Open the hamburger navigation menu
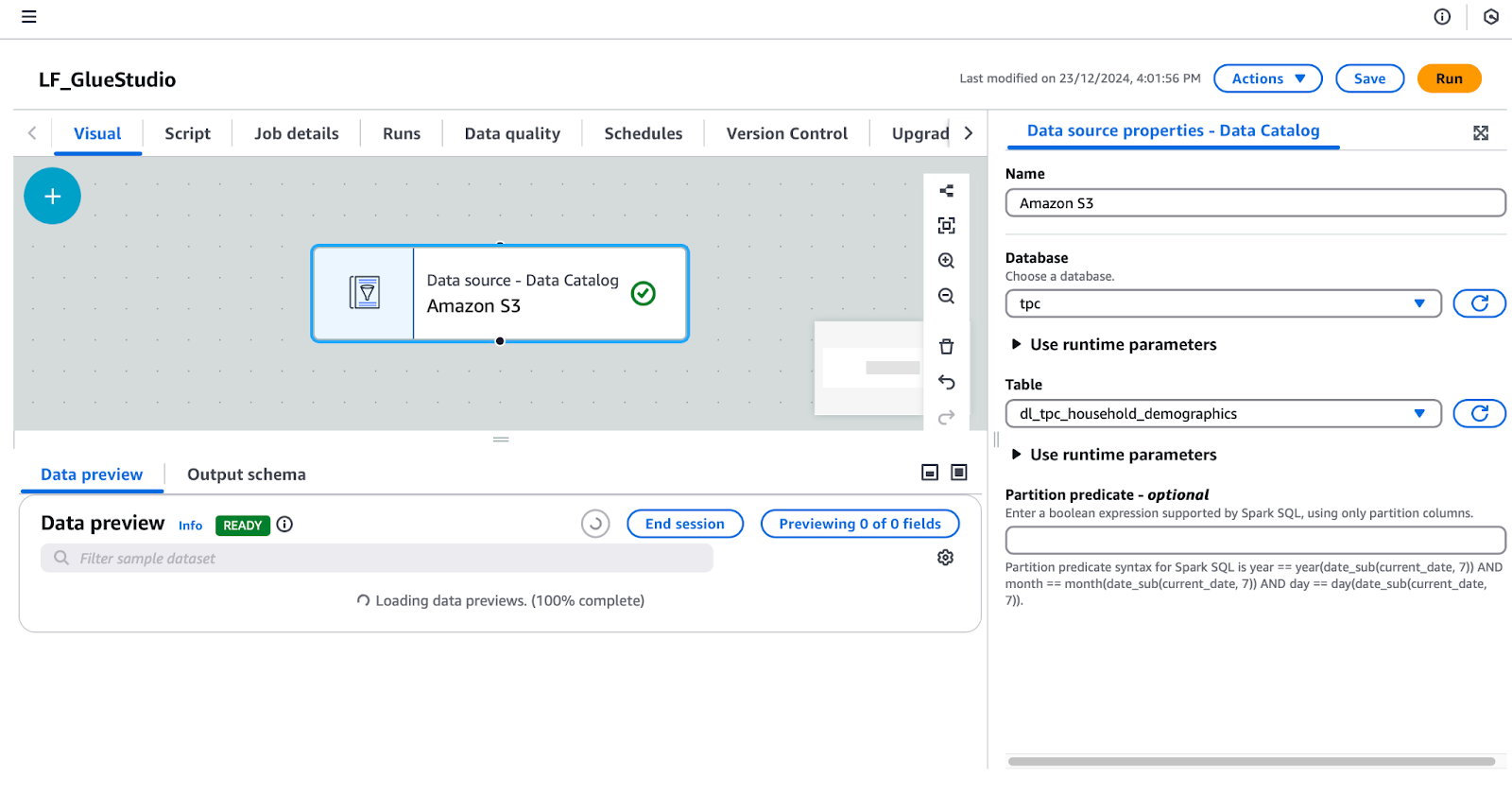The height and width of the screenshot is (794, 1512). pos(29,16)
